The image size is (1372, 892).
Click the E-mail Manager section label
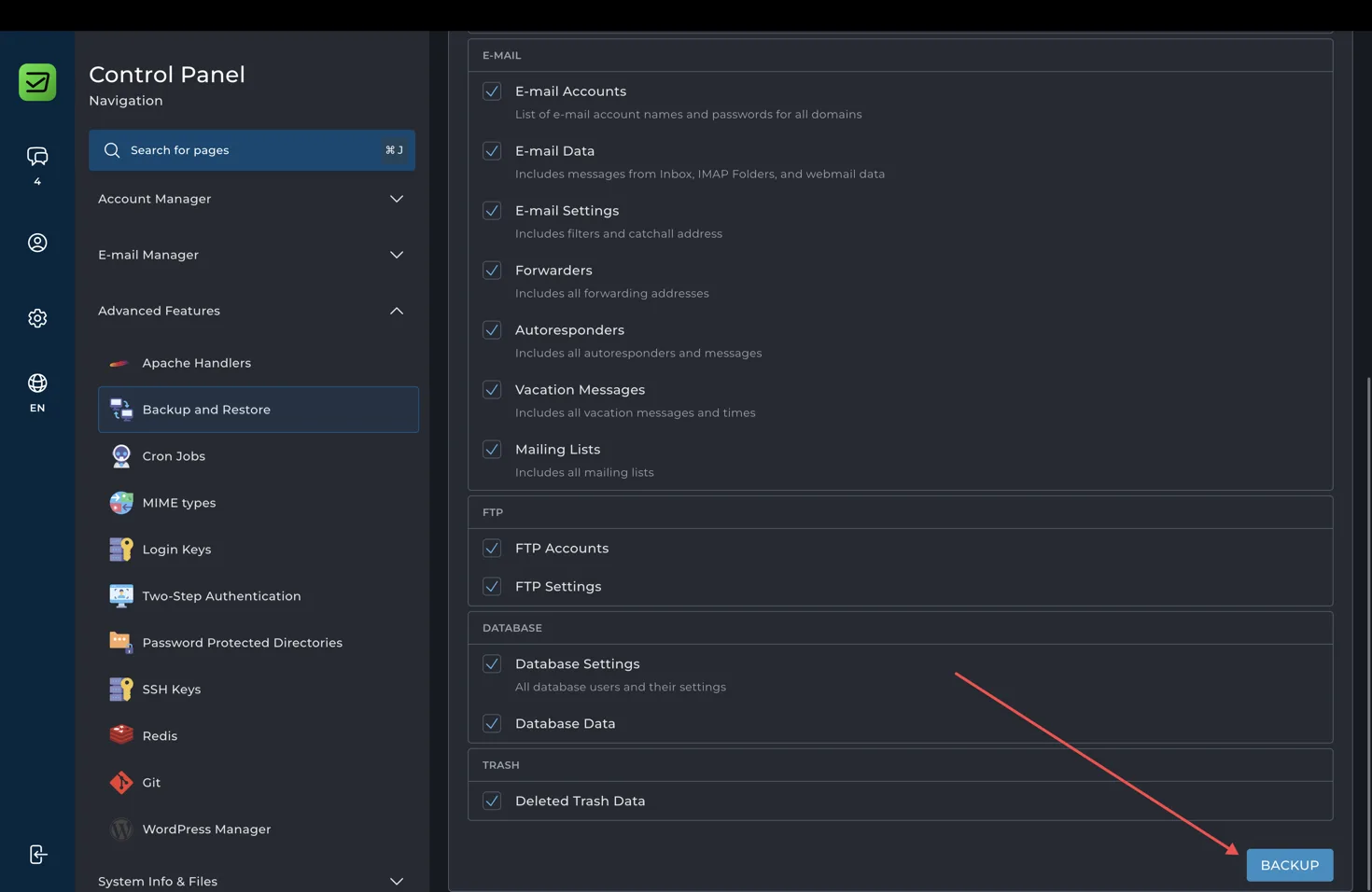point(148,255)
